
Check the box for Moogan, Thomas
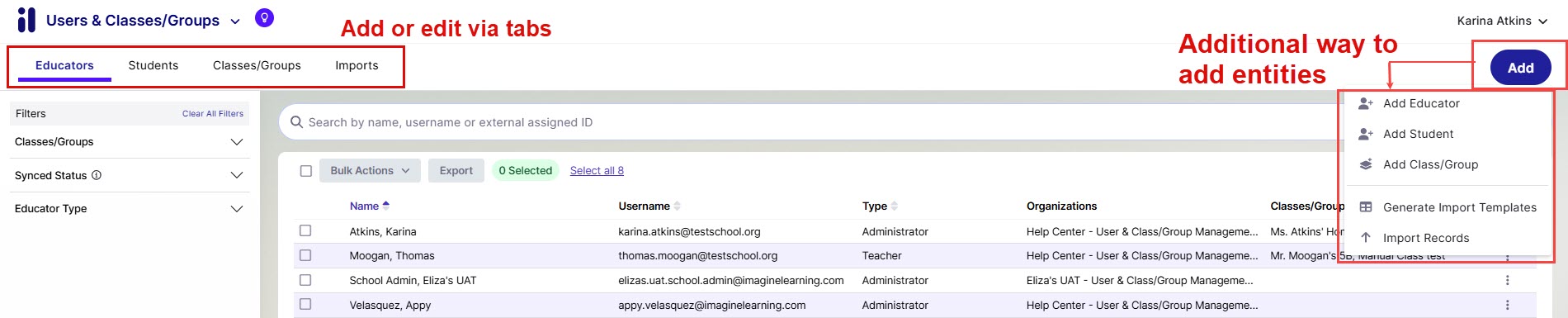305,255
